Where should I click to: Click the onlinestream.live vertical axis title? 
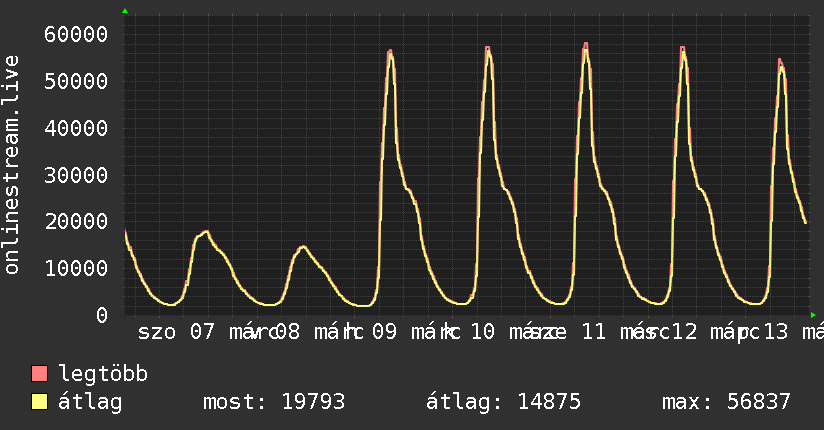click(12, 165)
